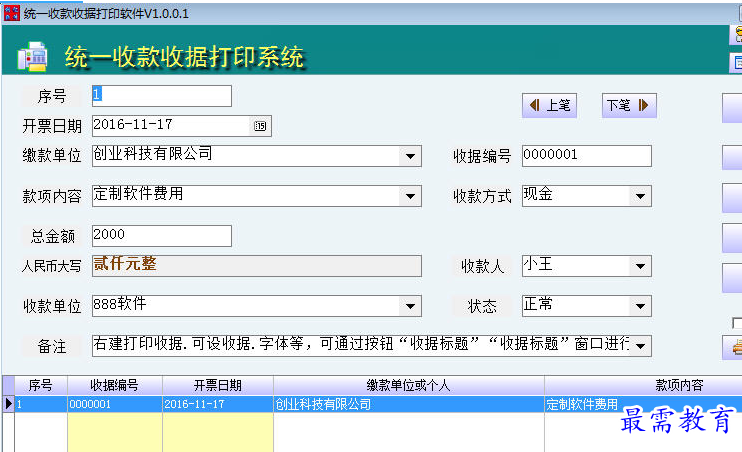Expand the 款项内容 dropdown

point(410,196)
